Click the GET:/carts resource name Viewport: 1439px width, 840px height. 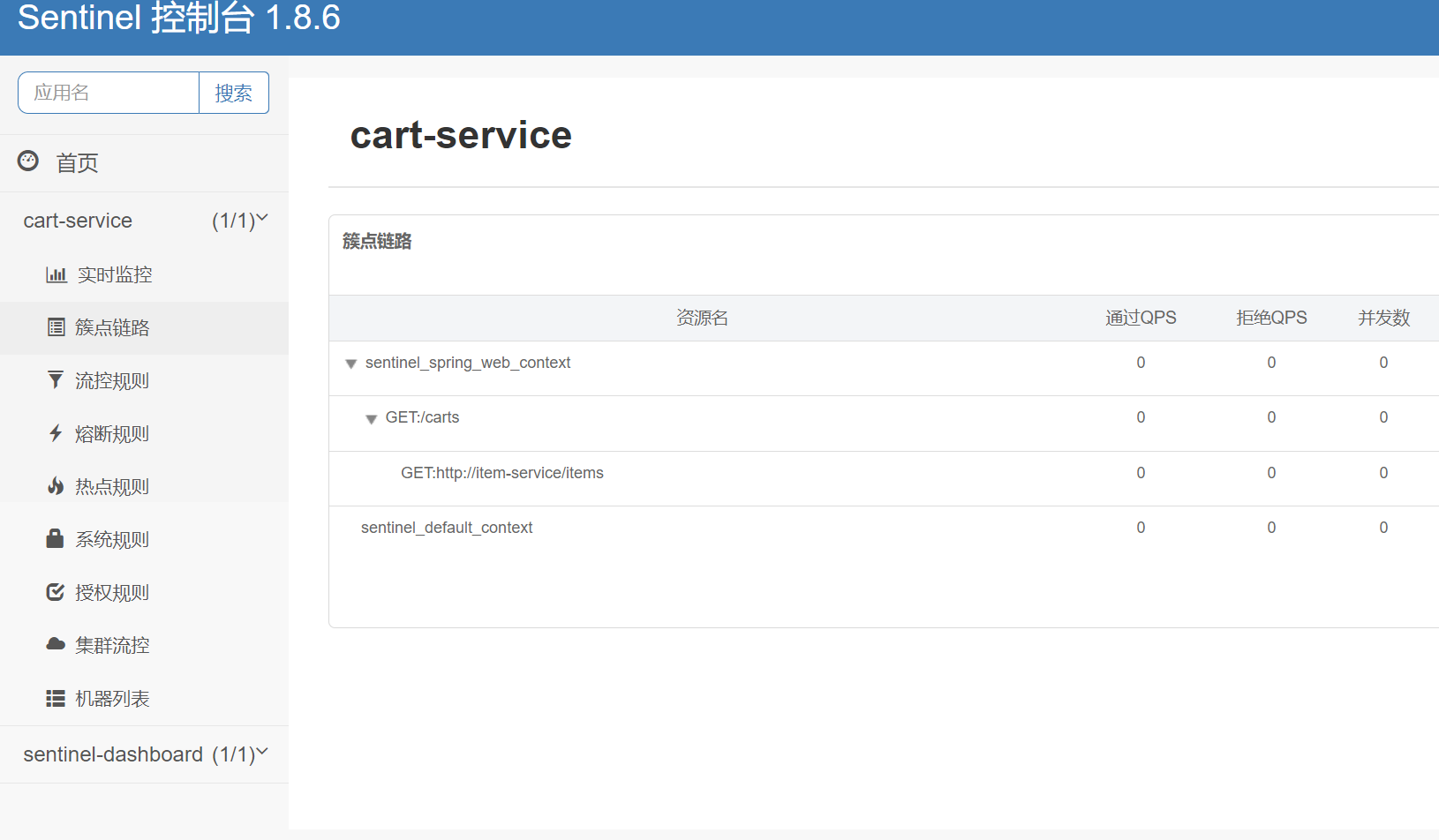coord(422,417)
